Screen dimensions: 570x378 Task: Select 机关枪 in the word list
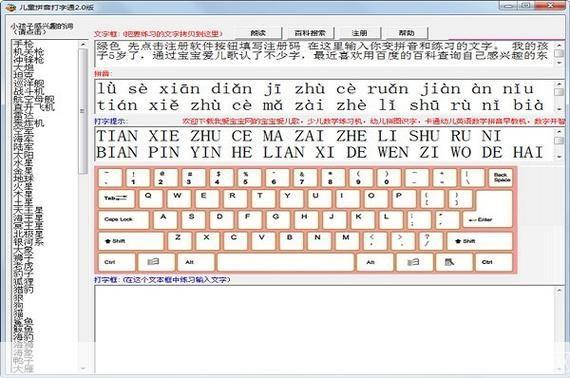[29, 52]
